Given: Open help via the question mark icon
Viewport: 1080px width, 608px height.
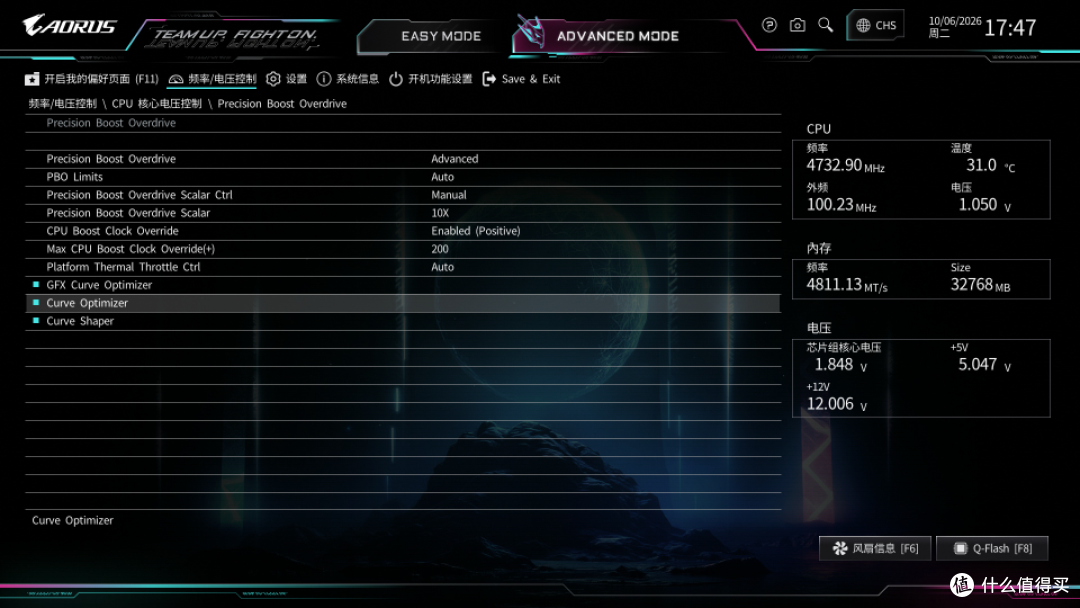Looking at the screenshot, I should pos(769,25).
